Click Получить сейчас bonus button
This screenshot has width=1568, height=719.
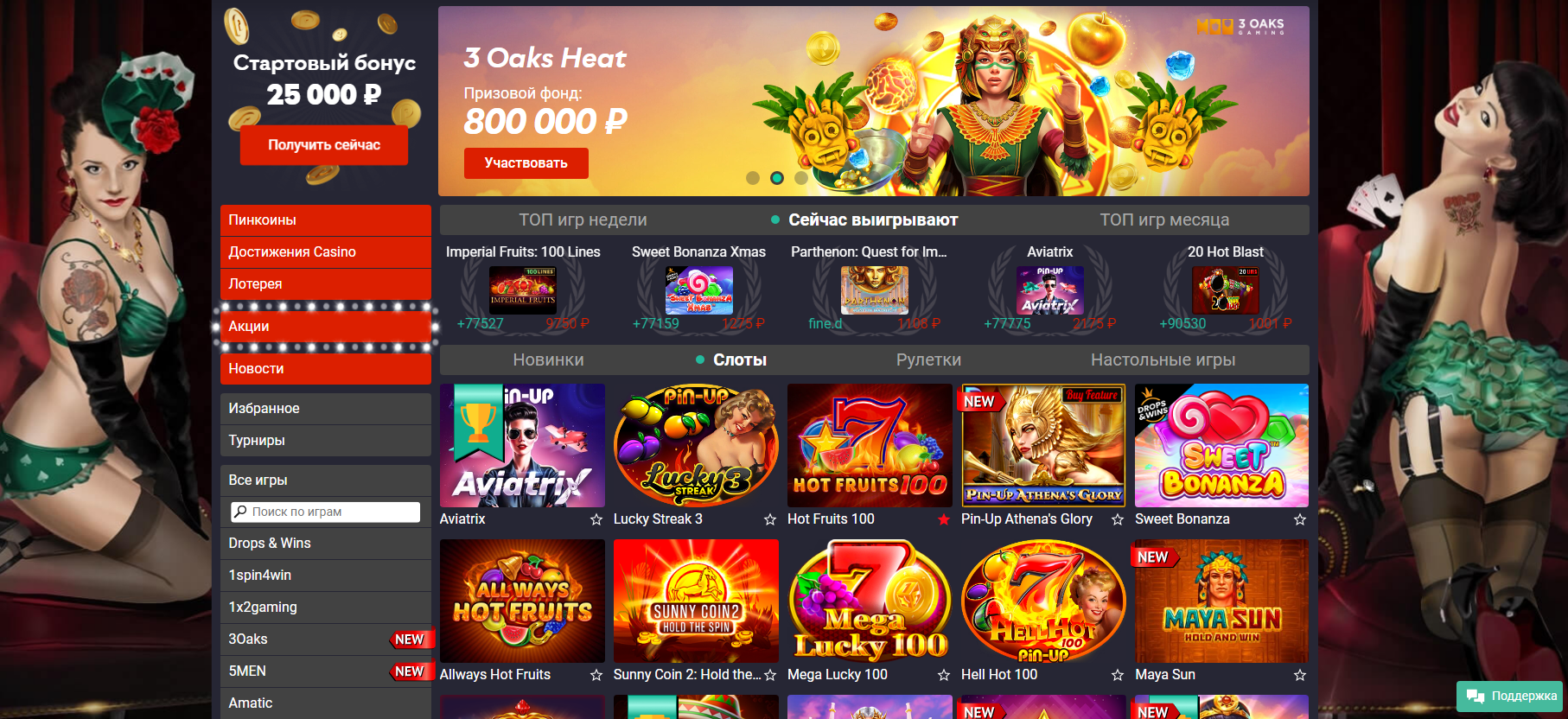pyautogui.click(x=324, y=145)
